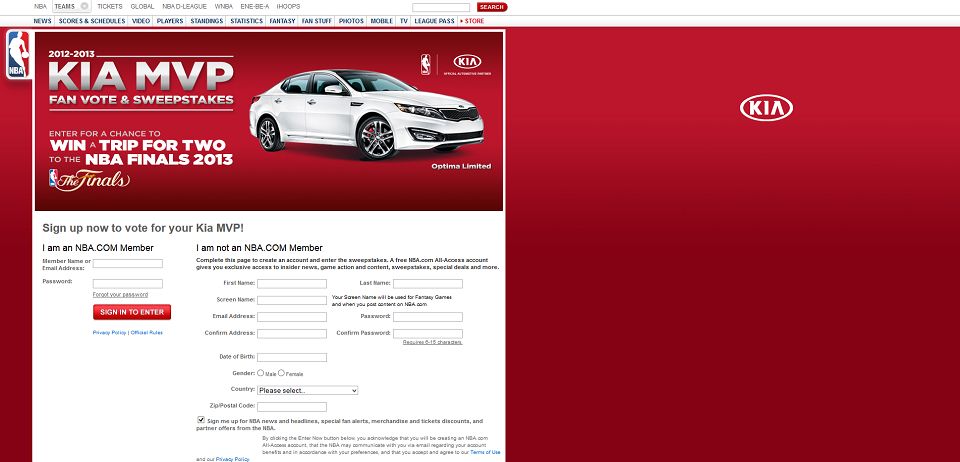Open the STATISTICS tab
The height and width of the screenshot is (462, 960).
246,21
